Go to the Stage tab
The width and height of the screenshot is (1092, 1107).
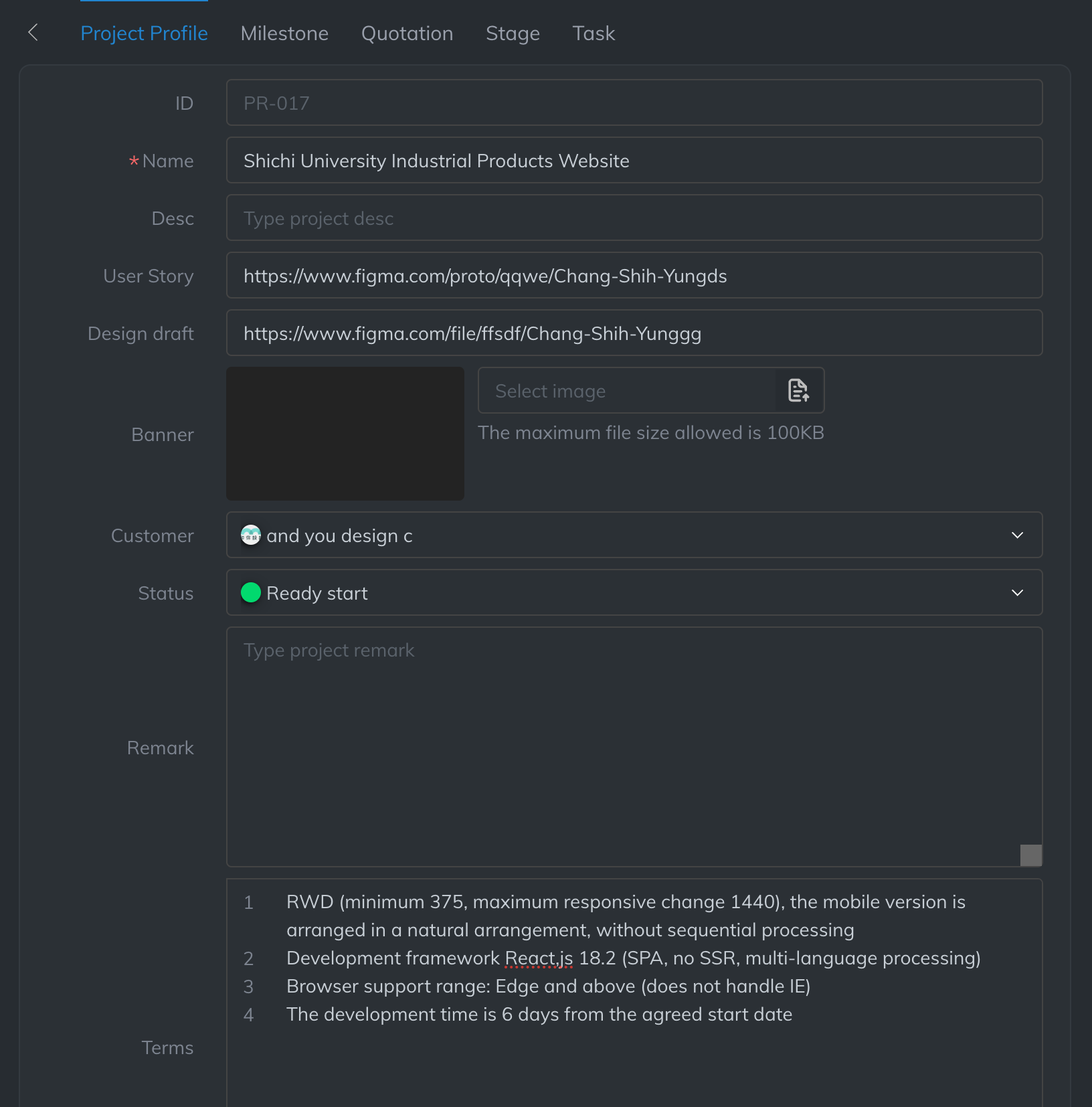(x=513, y=33)
